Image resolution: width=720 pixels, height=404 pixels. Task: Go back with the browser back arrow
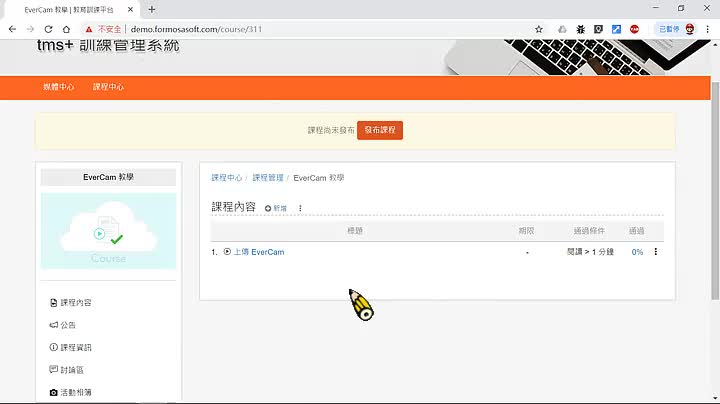[12, 29]
